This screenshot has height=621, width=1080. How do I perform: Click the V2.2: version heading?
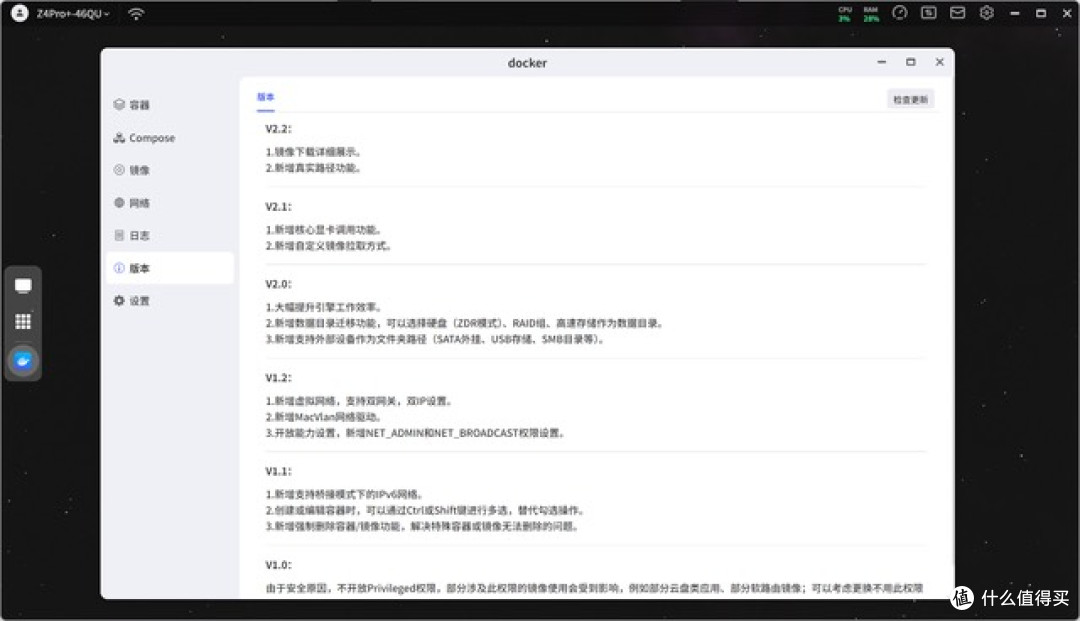278,129
